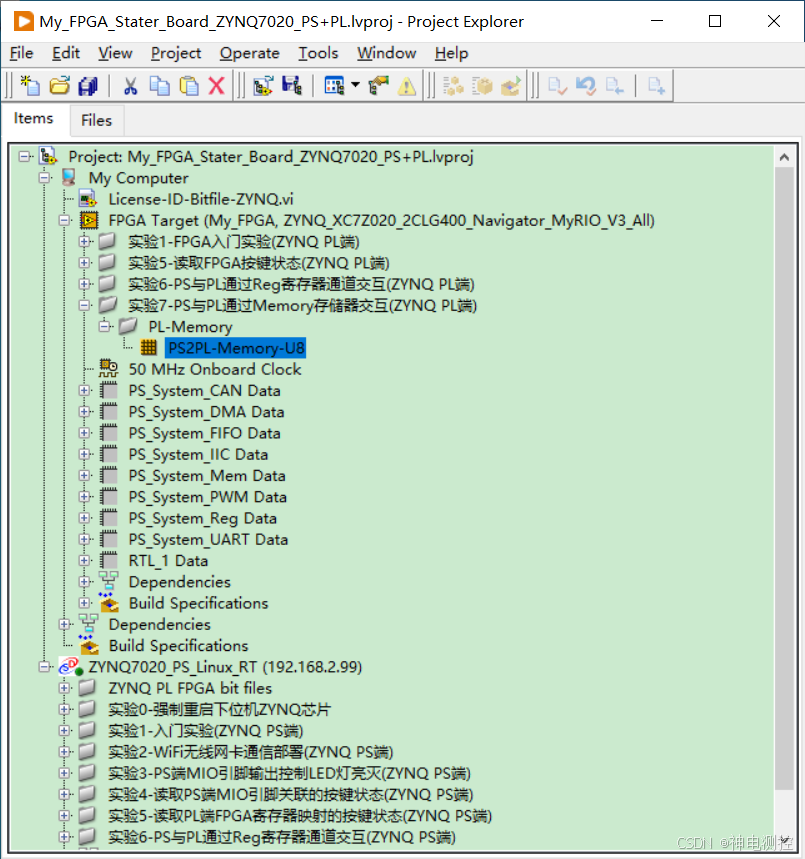Select the PS2PL-Memory-U8 item
This screenshot has width=805, height=859.
(x=236, y=348)
